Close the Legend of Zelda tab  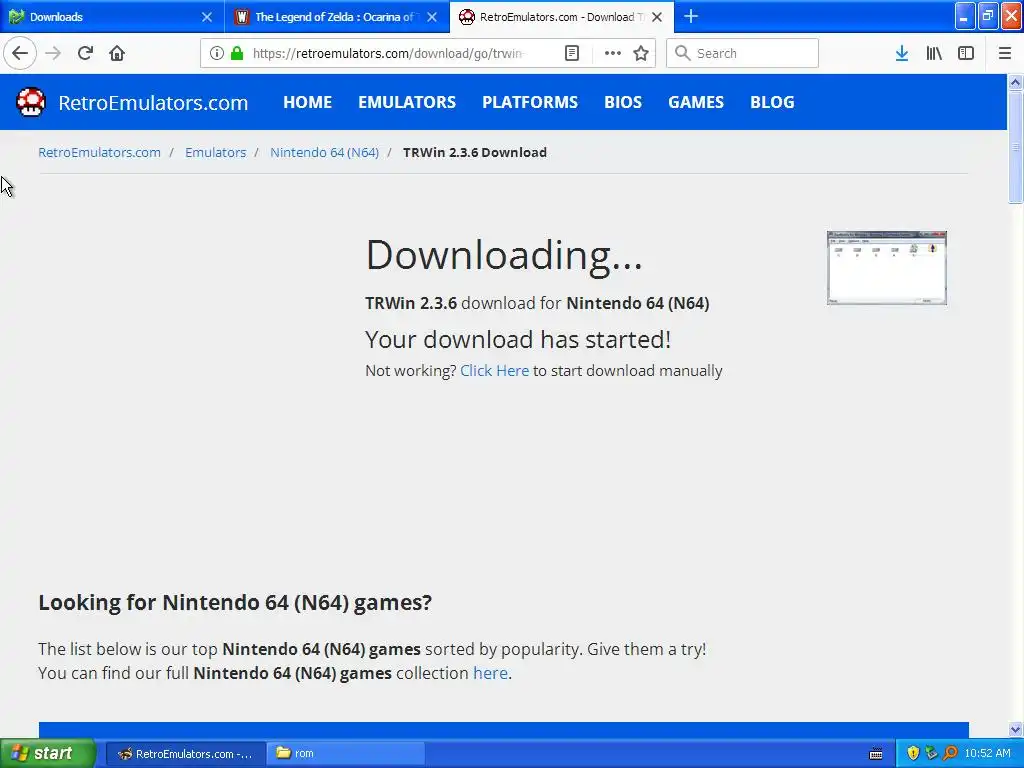click(432, 17)
